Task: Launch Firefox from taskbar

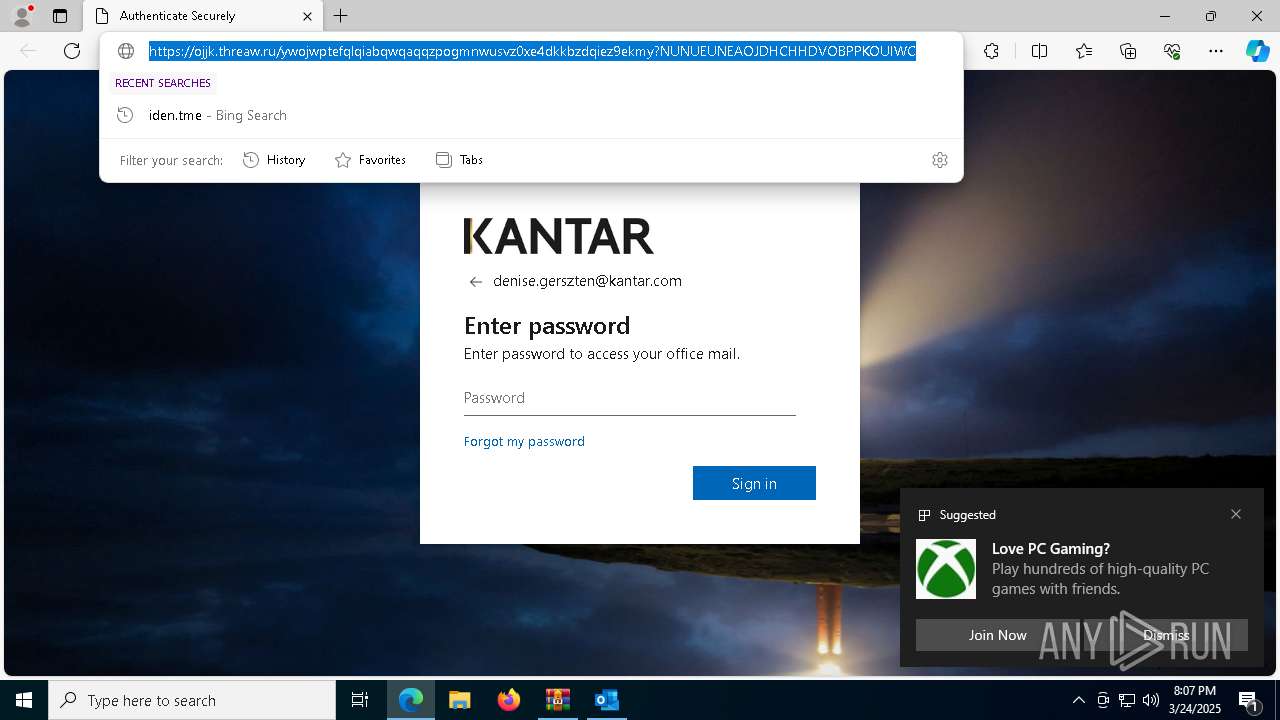Action: (x=509, y=700)
